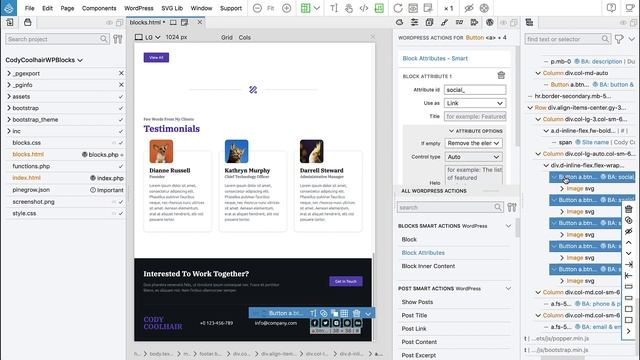Open the page code editor icon

click(x=364, y=8)
